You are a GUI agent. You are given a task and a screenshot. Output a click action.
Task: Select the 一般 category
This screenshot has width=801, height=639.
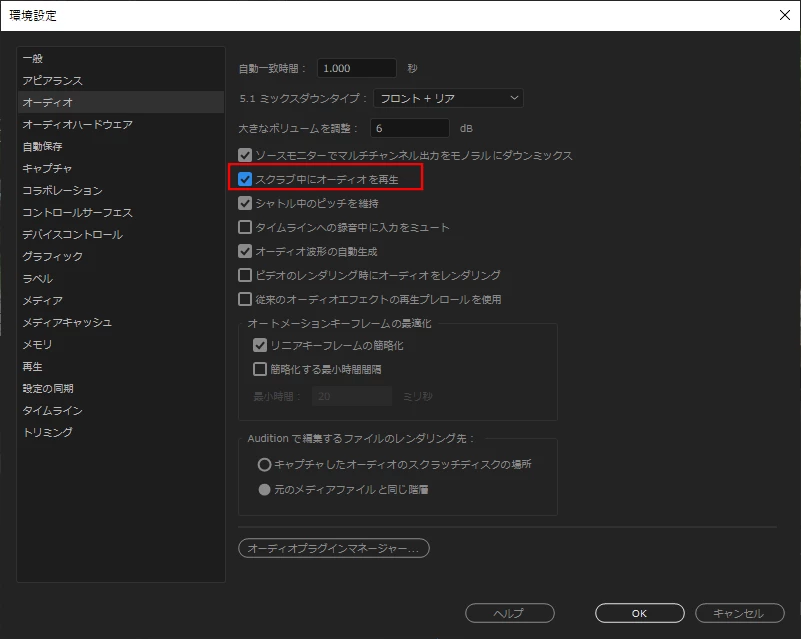[121, 58]
